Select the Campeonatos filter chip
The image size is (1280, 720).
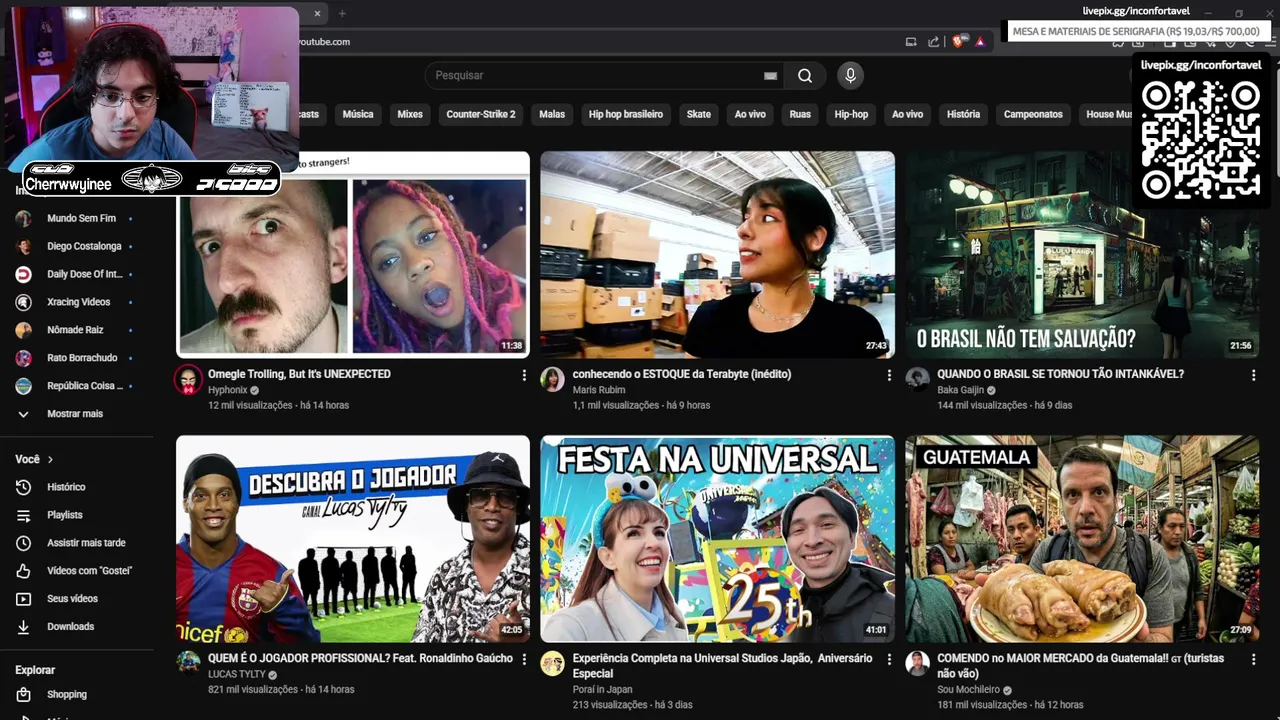pyautogui.click(x=1033, y=114)
